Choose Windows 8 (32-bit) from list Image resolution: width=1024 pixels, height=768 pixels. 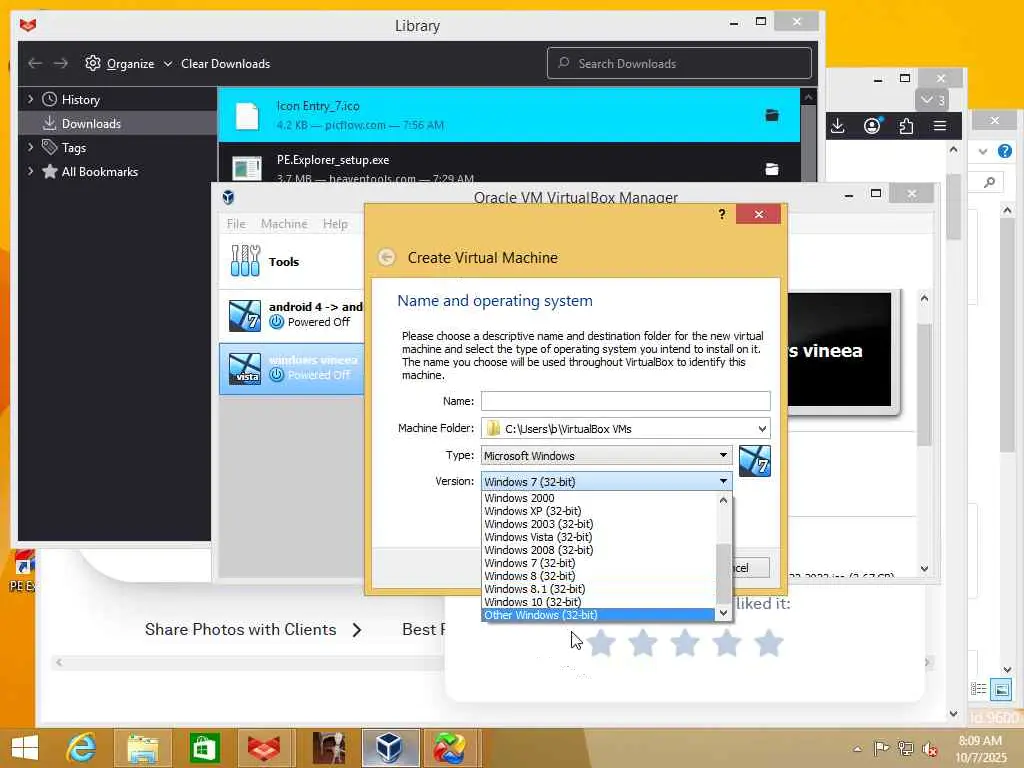point(598,576)
